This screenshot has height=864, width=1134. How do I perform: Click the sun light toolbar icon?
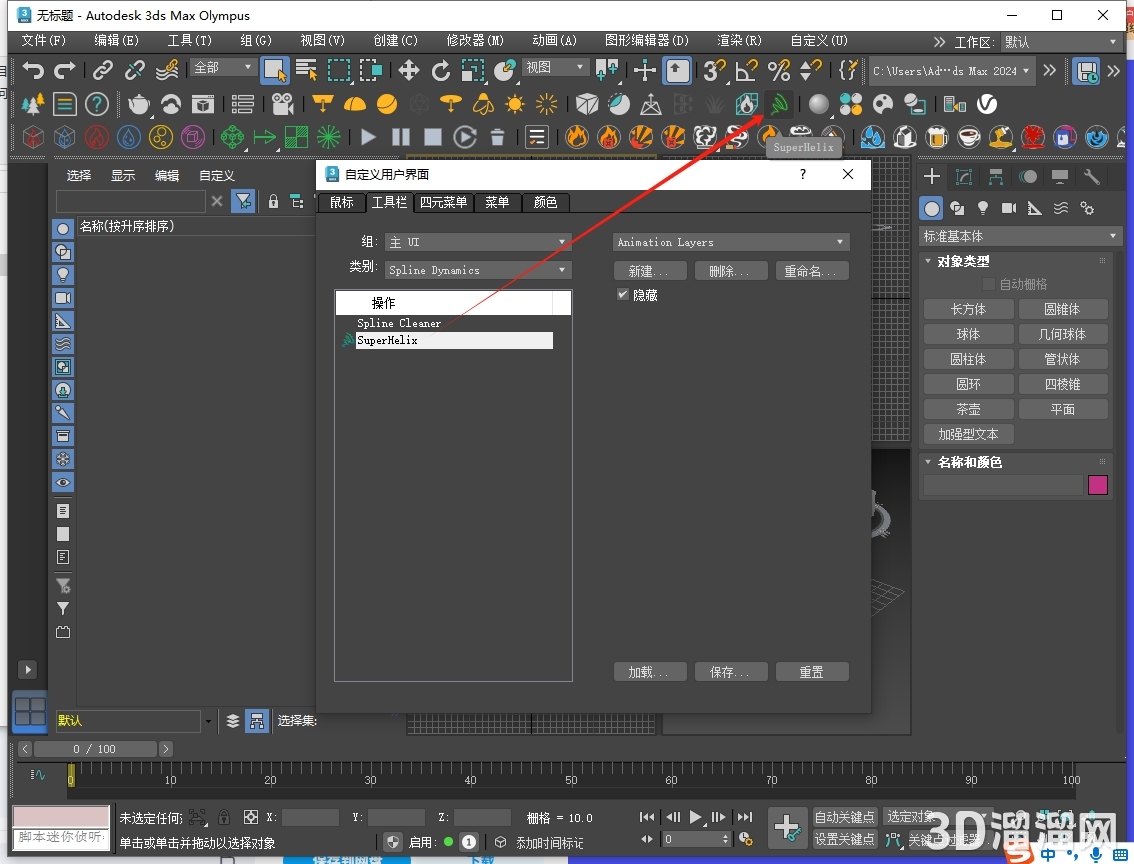coord(515,105)
